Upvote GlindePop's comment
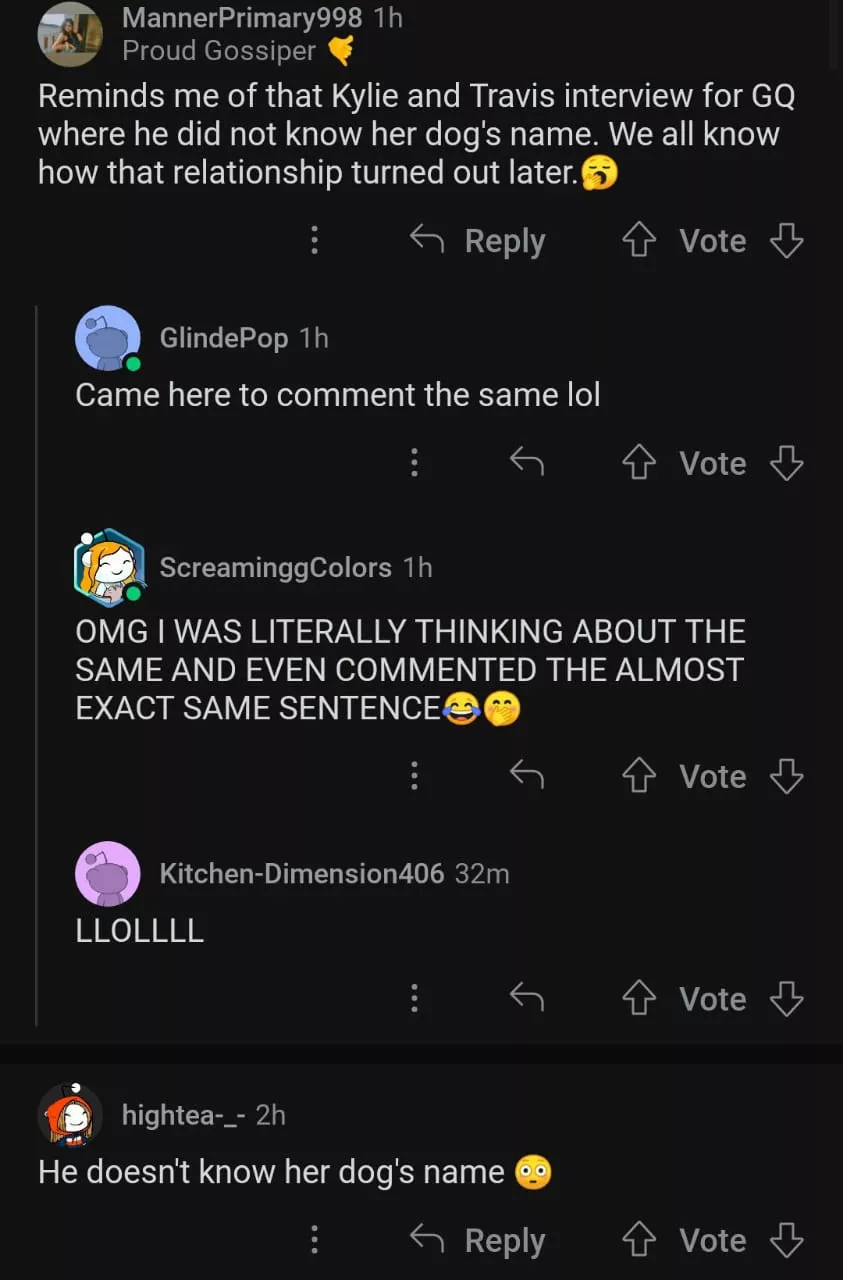The height and width of the screenshot is (1280, 843). point(637,463)
